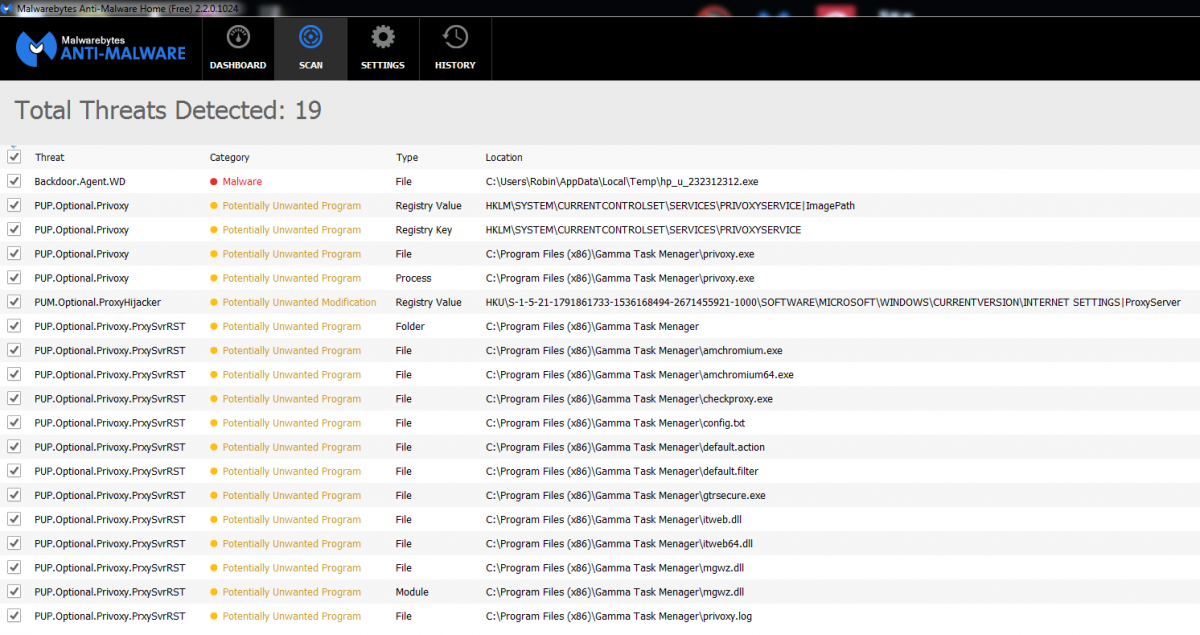
Task: Uncheck the Backdoor.Agent.WD threat checkbox
Action: 14,181
